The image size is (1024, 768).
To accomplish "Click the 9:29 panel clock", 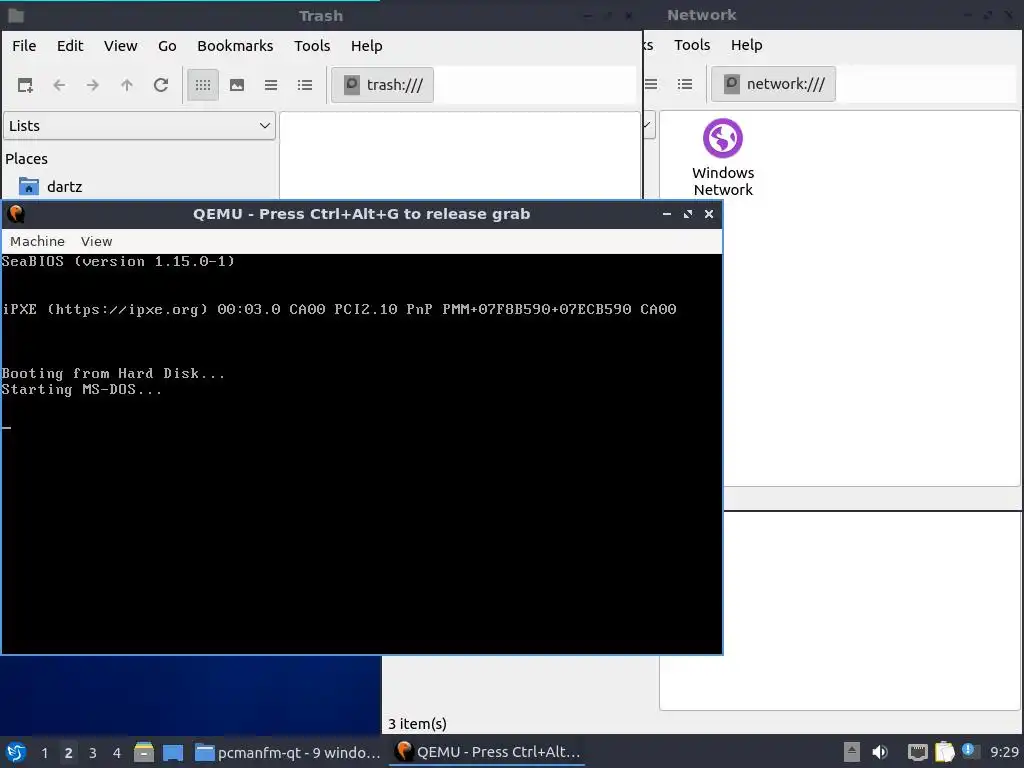I will point(1004,752).
